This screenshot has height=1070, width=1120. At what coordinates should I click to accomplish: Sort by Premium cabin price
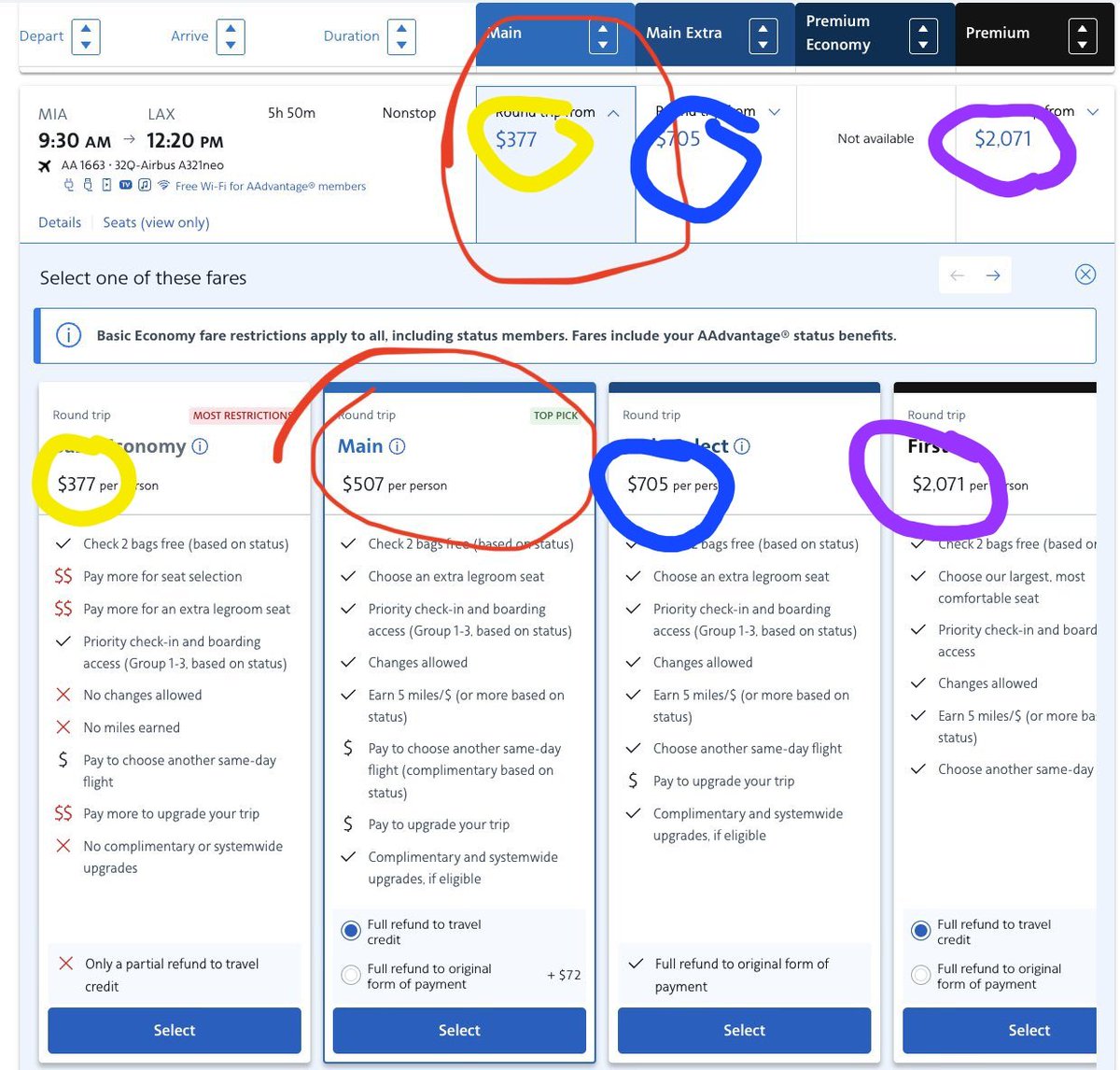point(1083,36)
